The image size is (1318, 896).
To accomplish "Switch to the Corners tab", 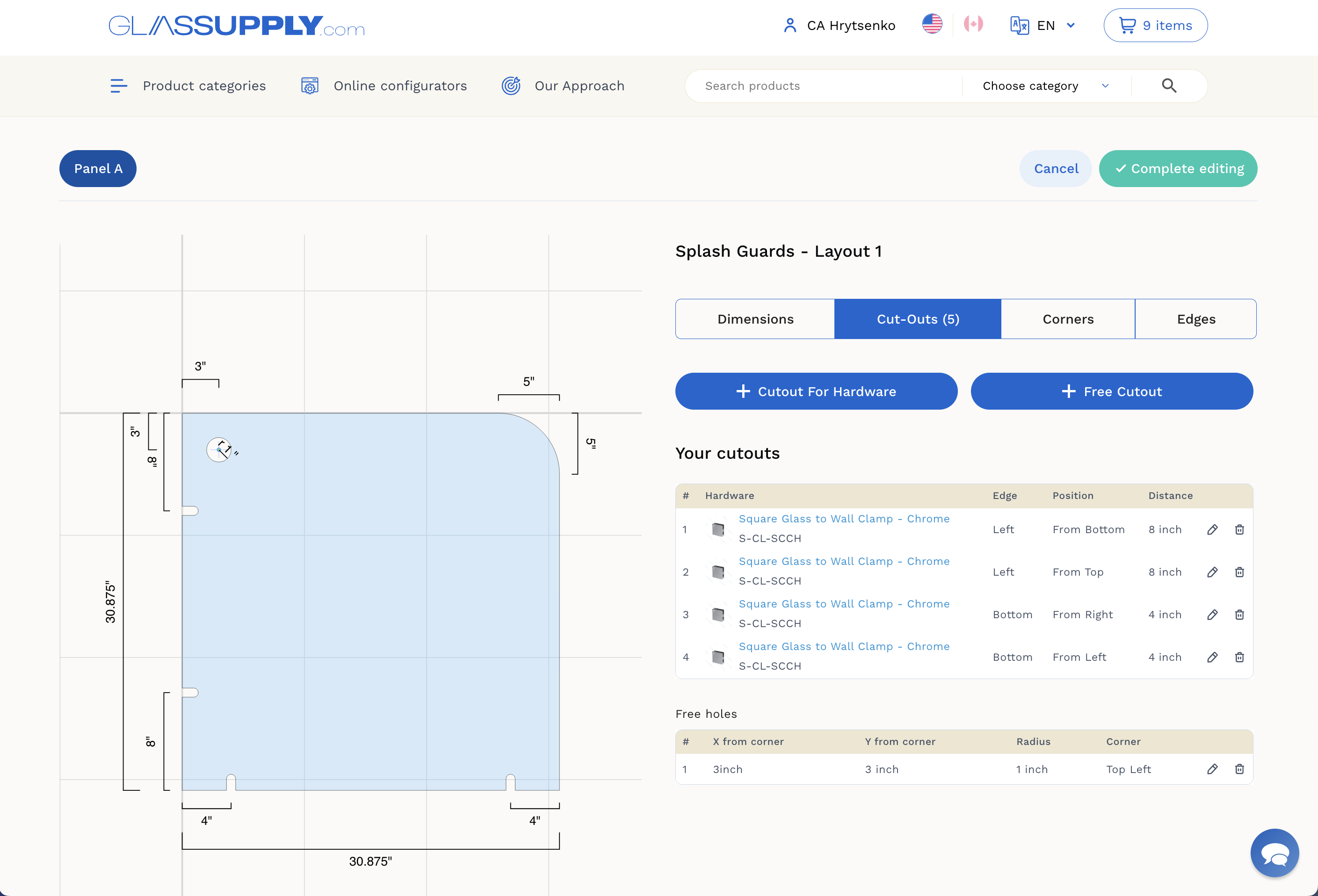I will pyautogui.click(x=1068, y=319).
